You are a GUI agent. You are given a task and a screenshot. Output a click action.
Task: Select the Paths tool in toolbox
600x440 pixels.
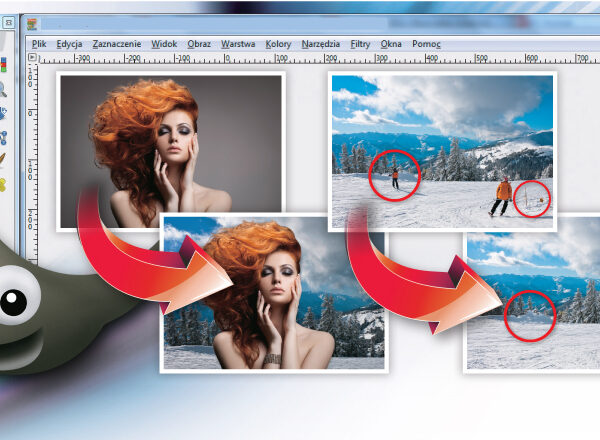pyautogui.click(x=3, y=137)
